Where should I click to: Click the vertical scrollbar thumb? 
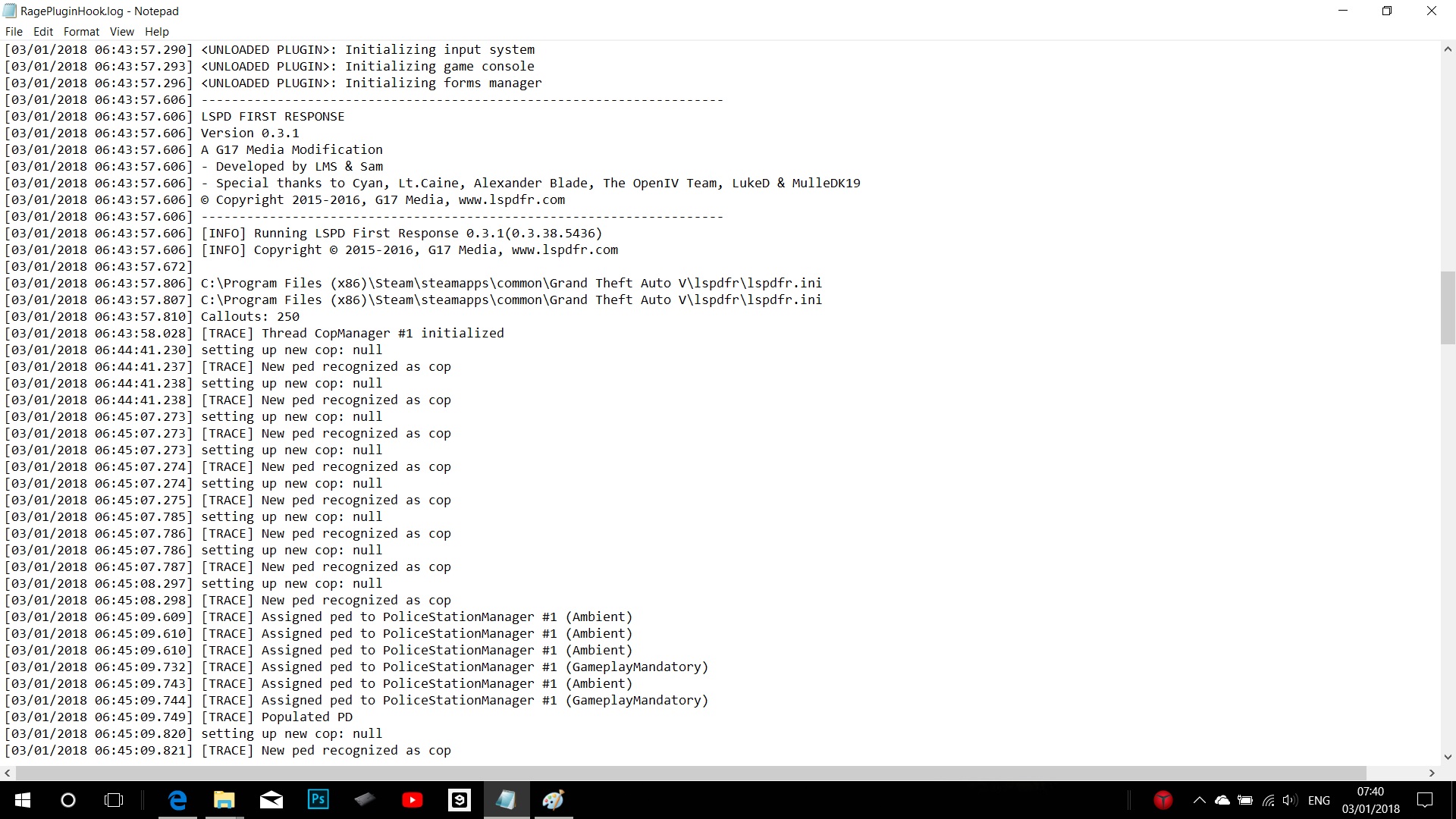[1448, 307]
